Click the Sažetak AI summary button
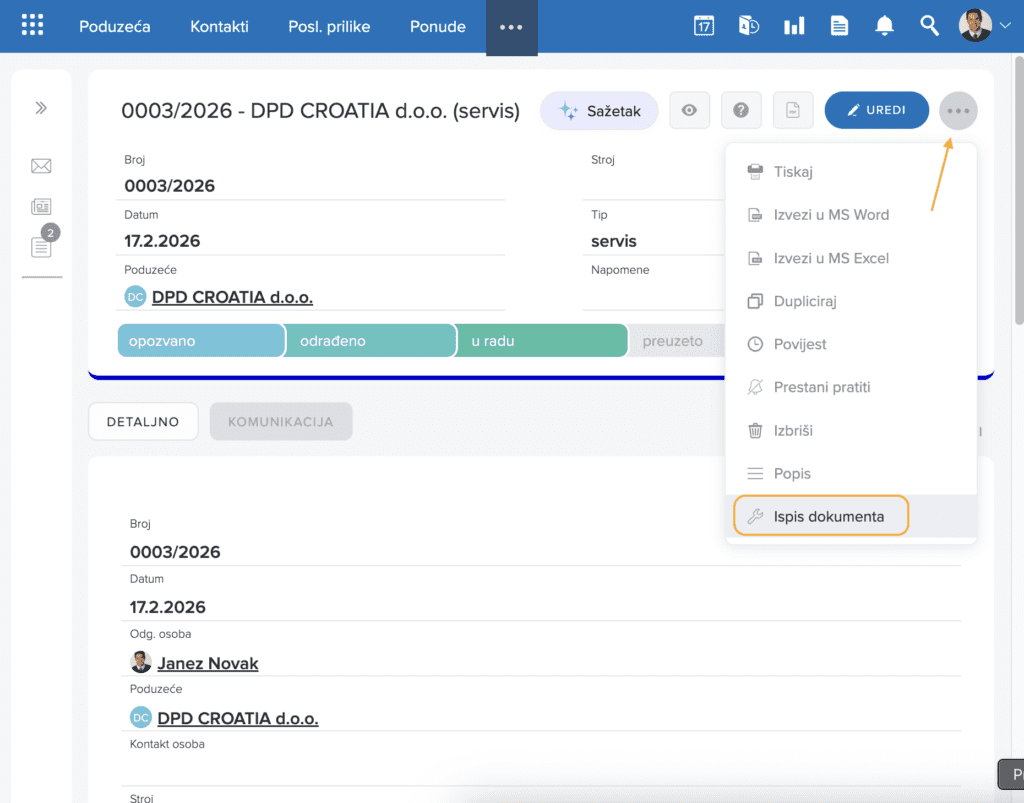The height and width of the screenshot is (803, 1024). point(599,111)
